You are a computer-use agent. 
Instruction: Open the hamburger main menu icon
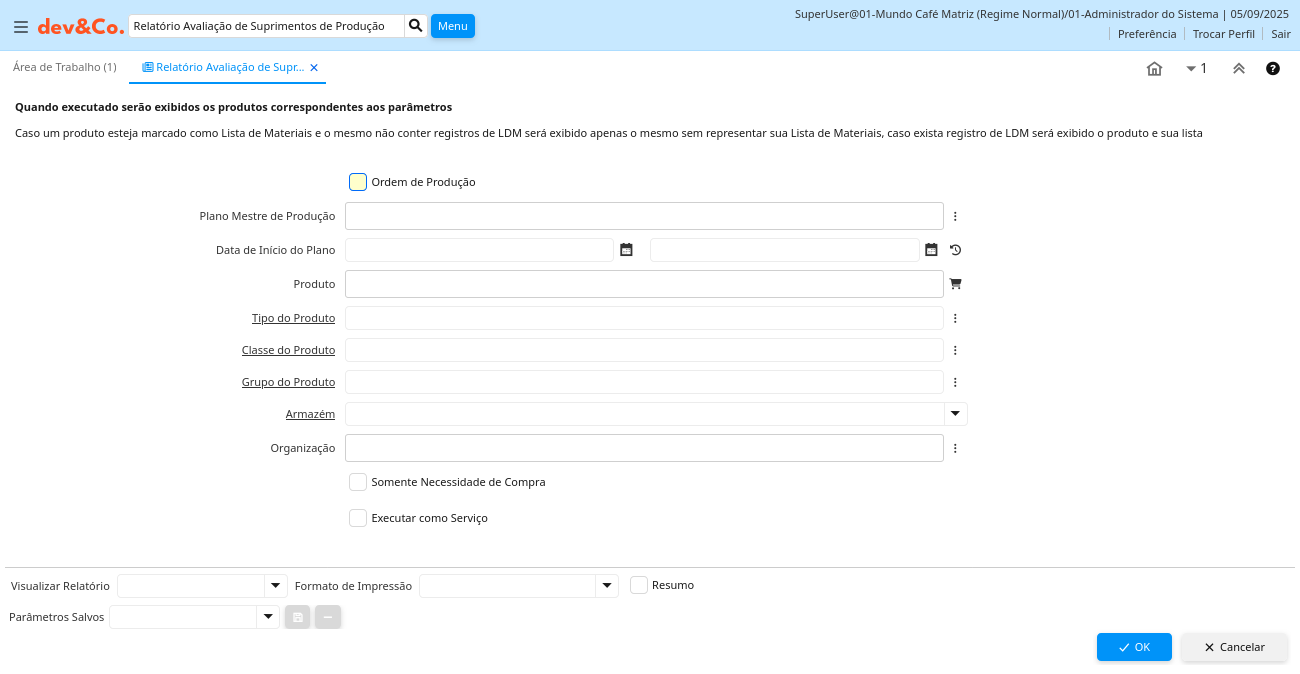pyautogui.click(x=20, y=27)
